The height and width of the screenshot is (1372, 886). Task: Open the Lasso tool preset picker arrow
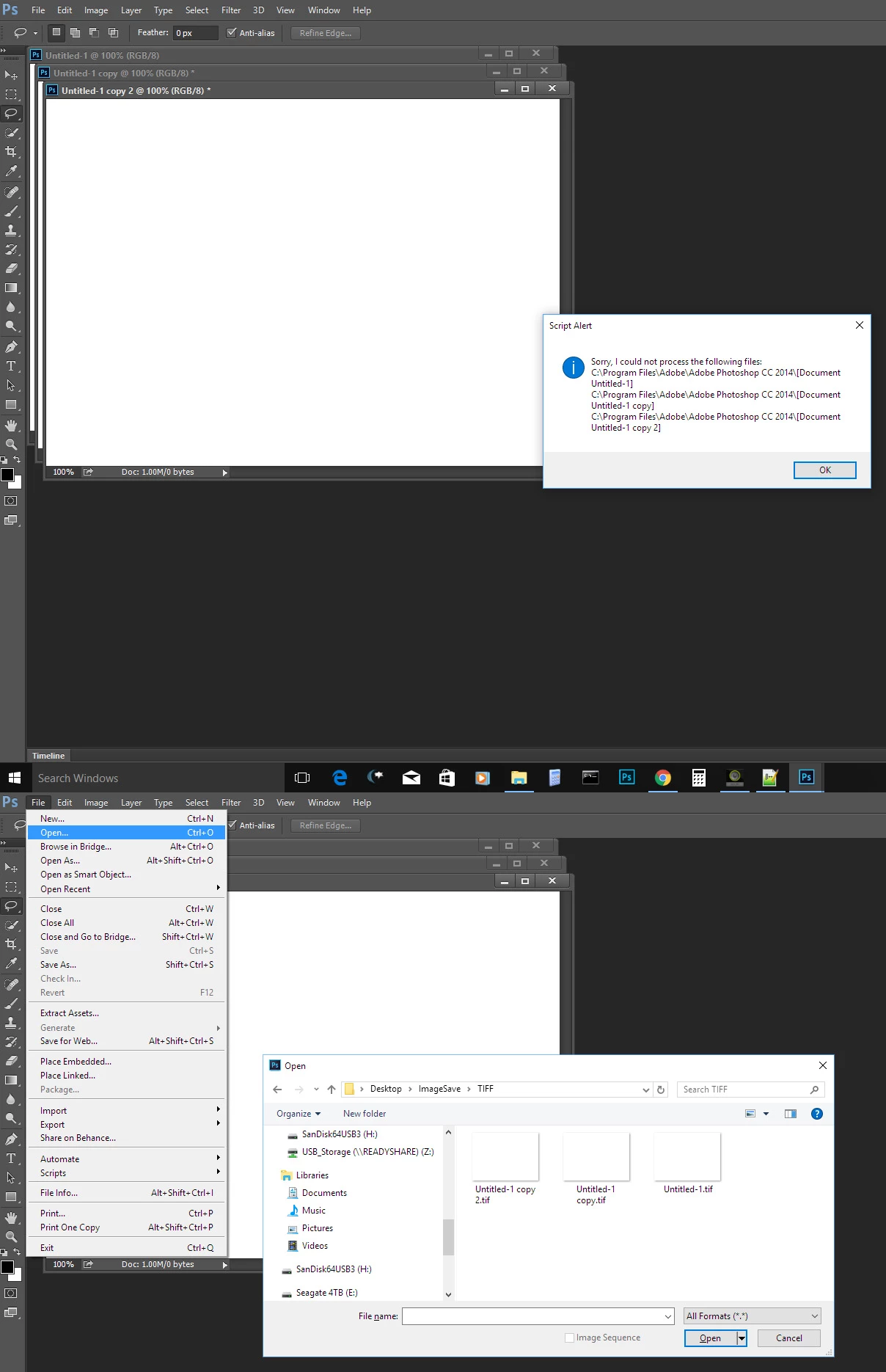click(x=35, y=33)
